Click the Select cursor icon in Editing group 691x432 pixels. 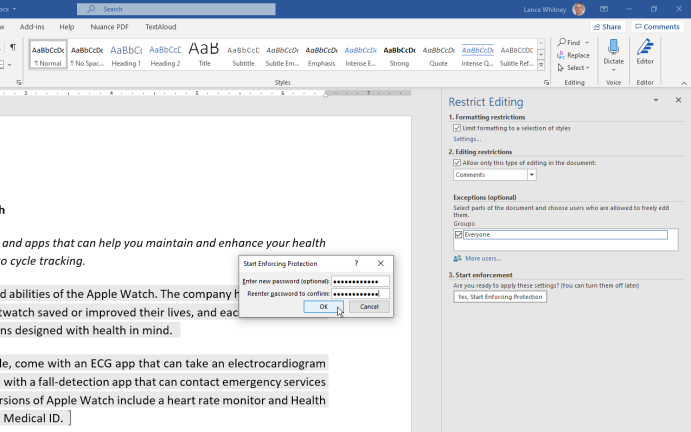561,67
